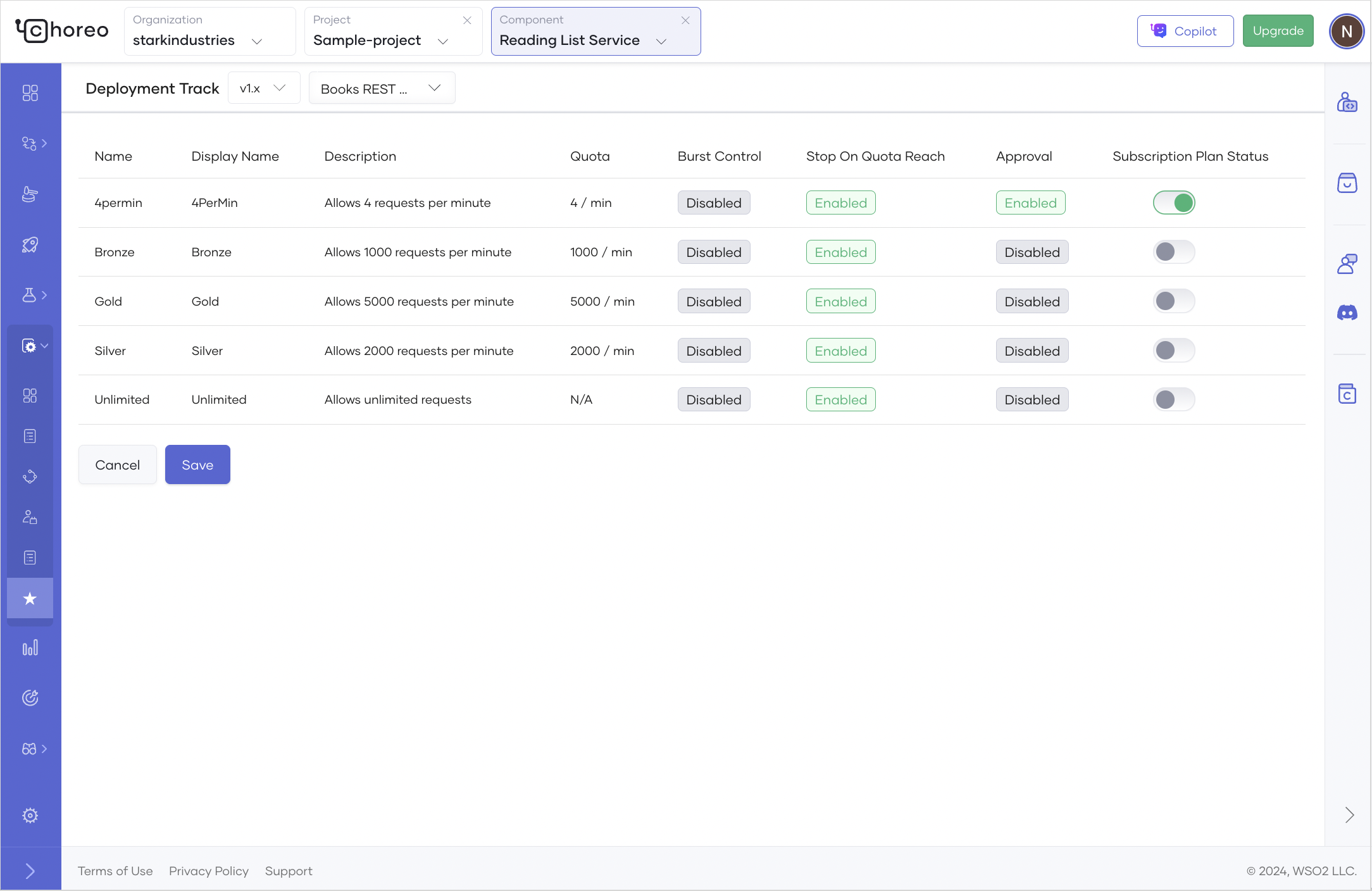Open the overview grid icon in sidebar

pos(30,93)
